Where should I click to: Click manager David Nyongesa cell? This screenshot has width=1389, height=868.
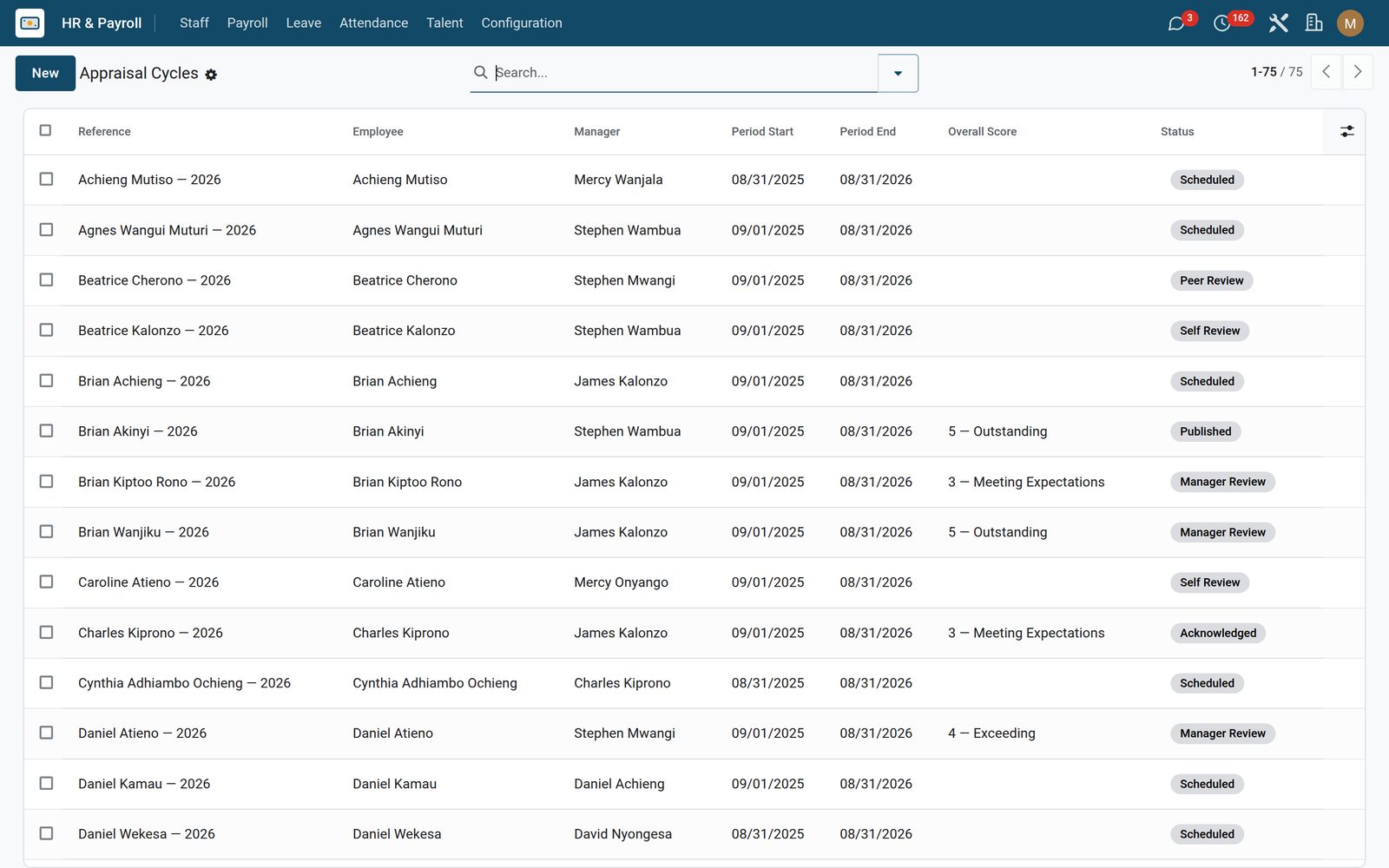[x=622, y=834]
